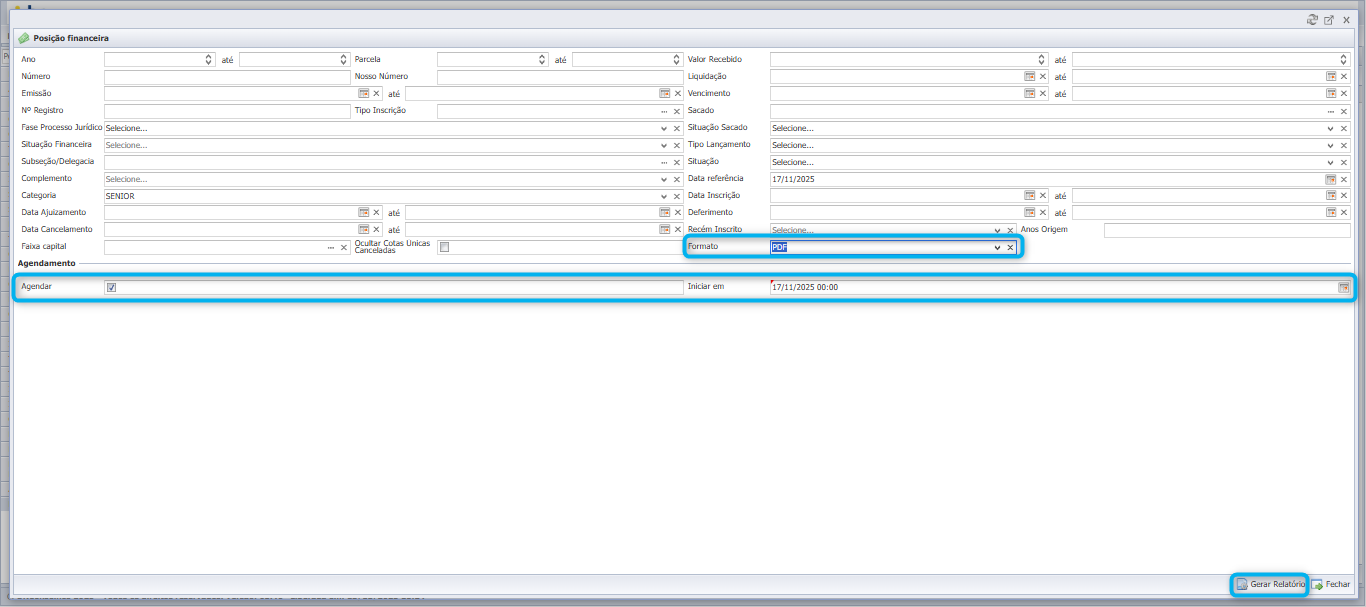This screenshot has width=1366, height=607.
Task: Click the Gerar Relatório button
Action: click(x=1270, y=584)
